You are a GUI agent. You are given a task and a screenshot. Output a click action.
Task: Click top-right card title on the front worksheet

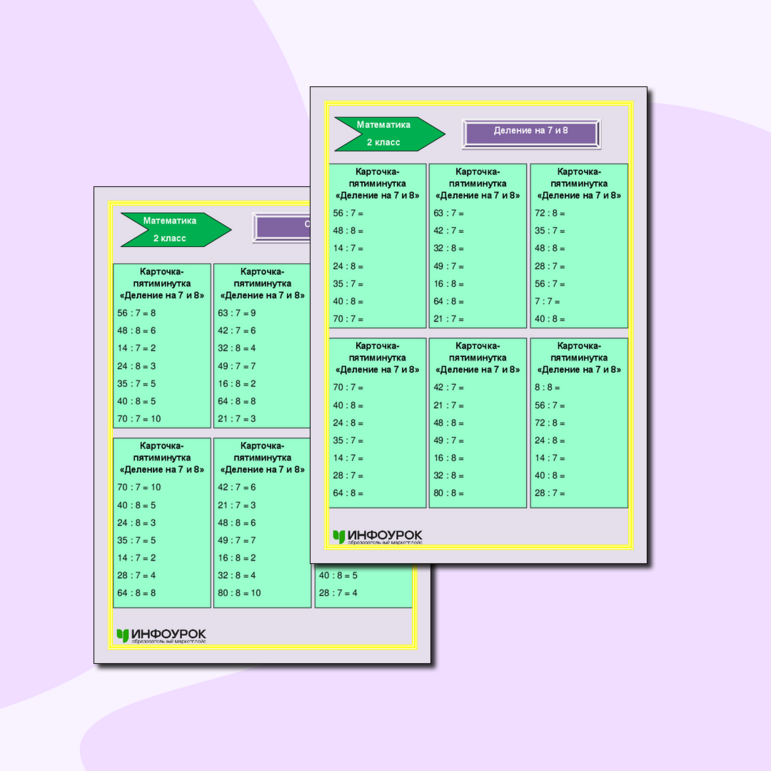(578, 184)
